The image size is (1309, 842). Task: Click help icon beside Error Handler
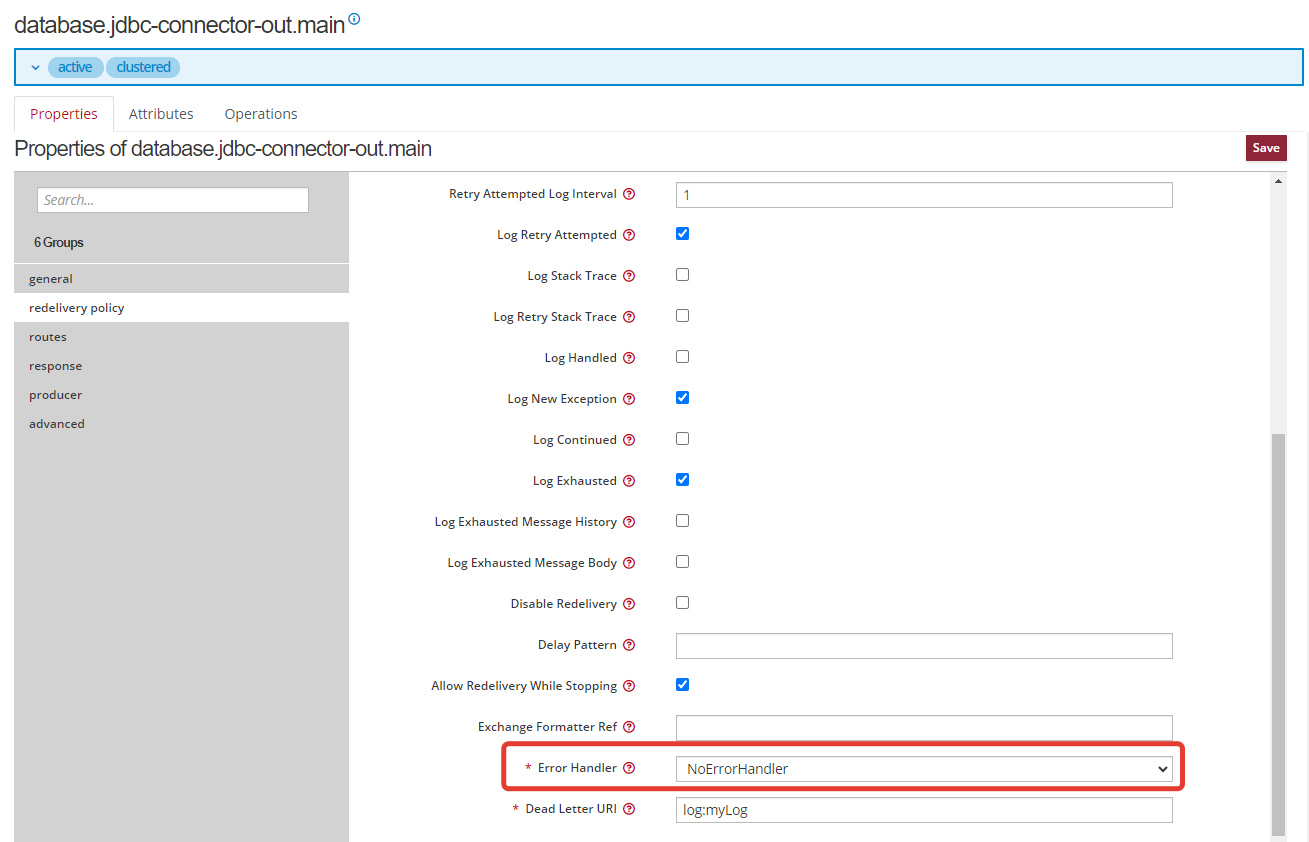pyautogui.click(x=629, y=768)
